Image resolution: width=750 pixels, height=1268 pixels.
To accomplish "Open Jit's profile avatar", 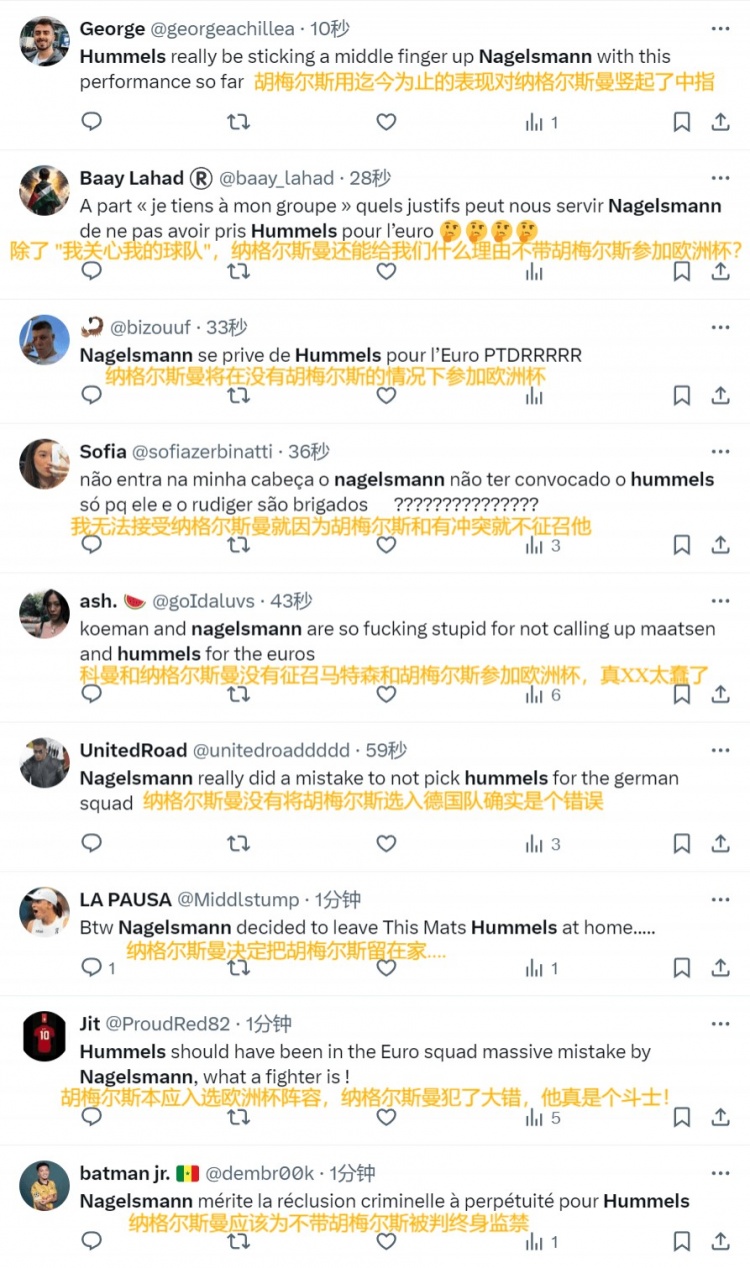I will (x=44, y=1036).
